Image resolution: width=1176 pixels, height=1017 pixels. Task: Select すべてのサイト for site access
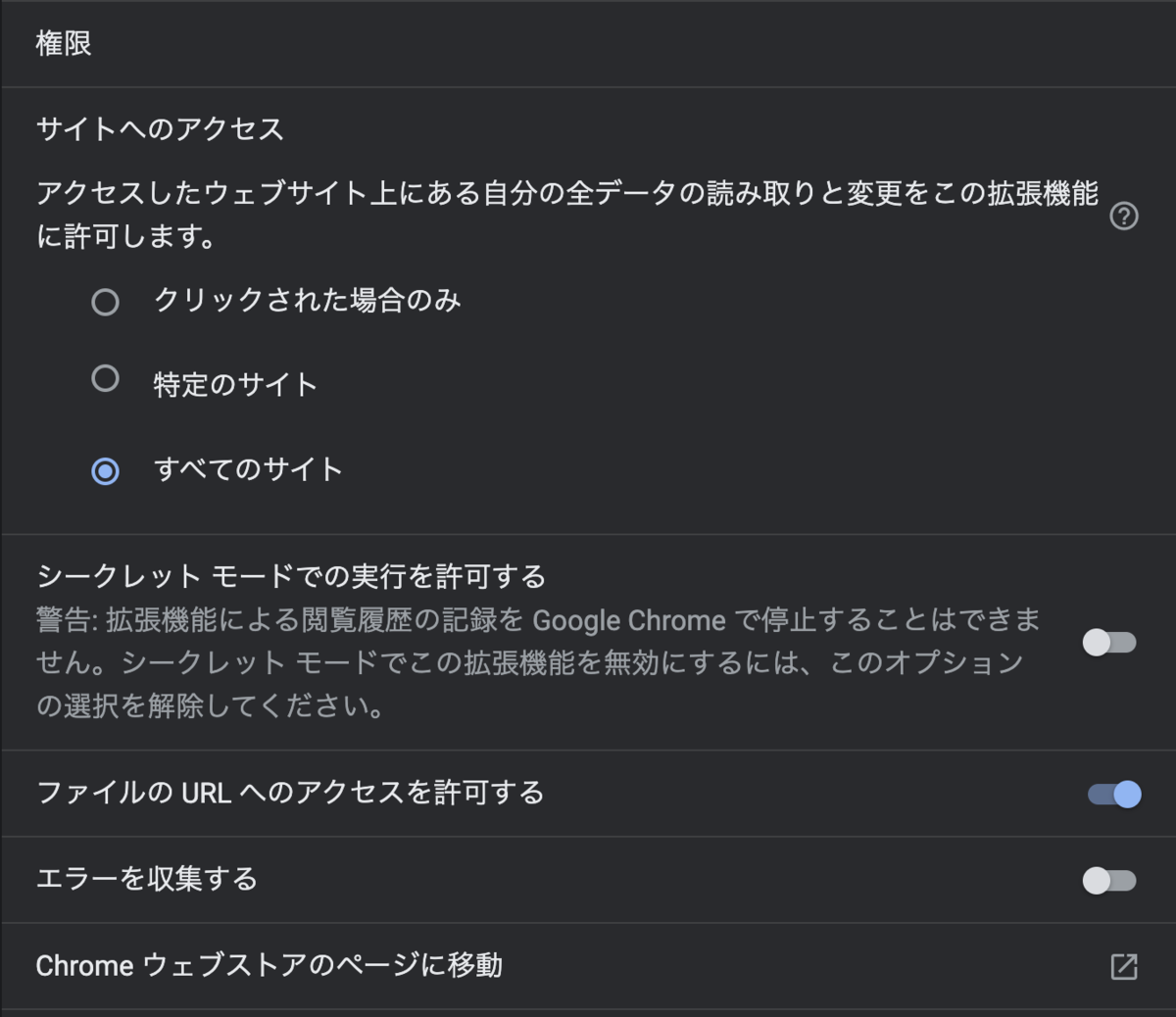(105, 471)
